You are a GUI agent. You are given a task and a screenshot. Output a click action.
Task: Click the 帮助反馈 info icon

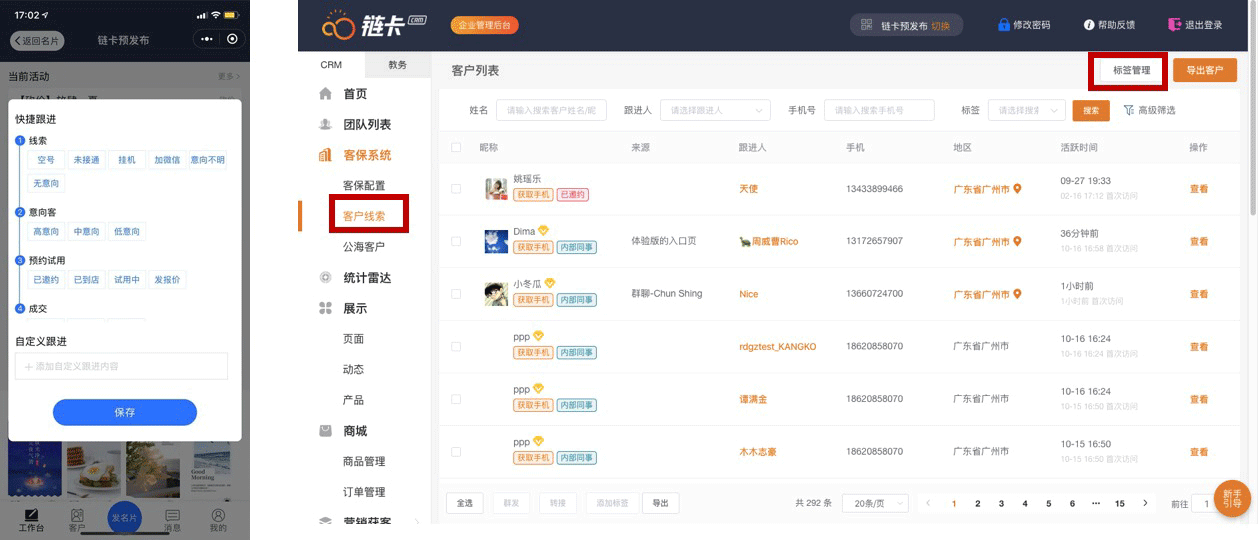(x=1089, y=25)
